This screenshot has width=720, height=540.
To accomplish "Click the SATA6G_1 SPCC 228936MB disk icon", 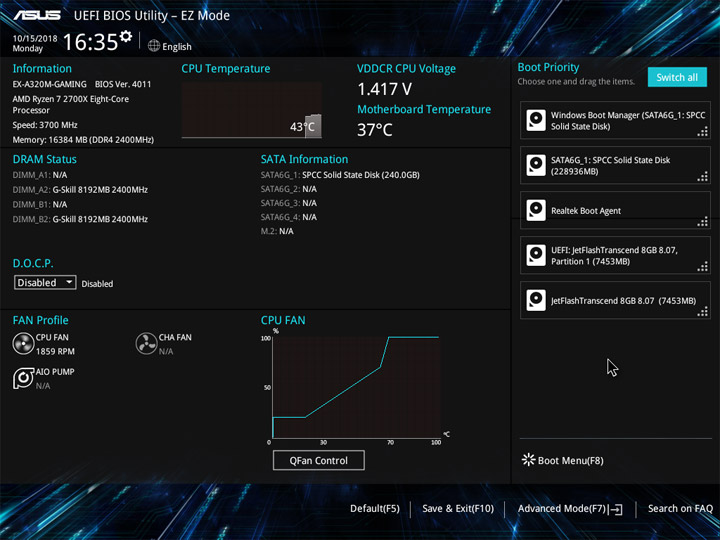I will click(536, 165).
